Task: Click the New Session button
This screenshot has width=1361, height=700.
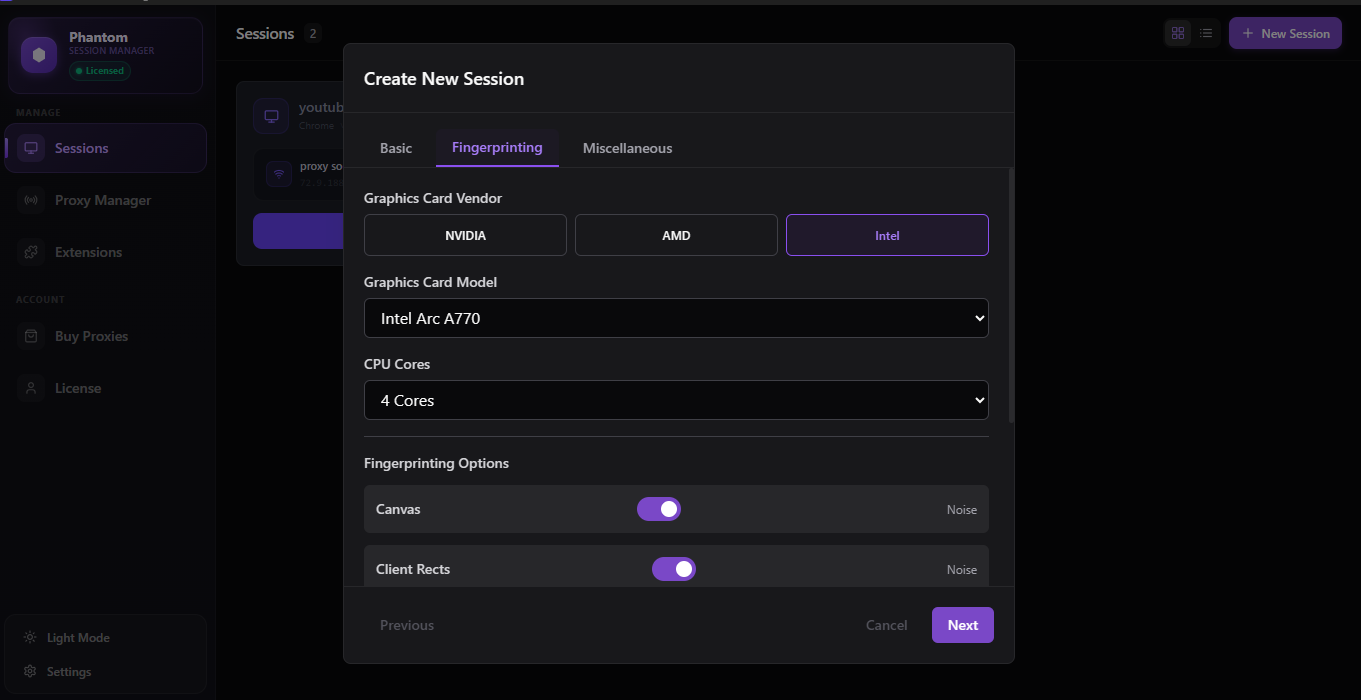Action: click(x=1285, y=33)
